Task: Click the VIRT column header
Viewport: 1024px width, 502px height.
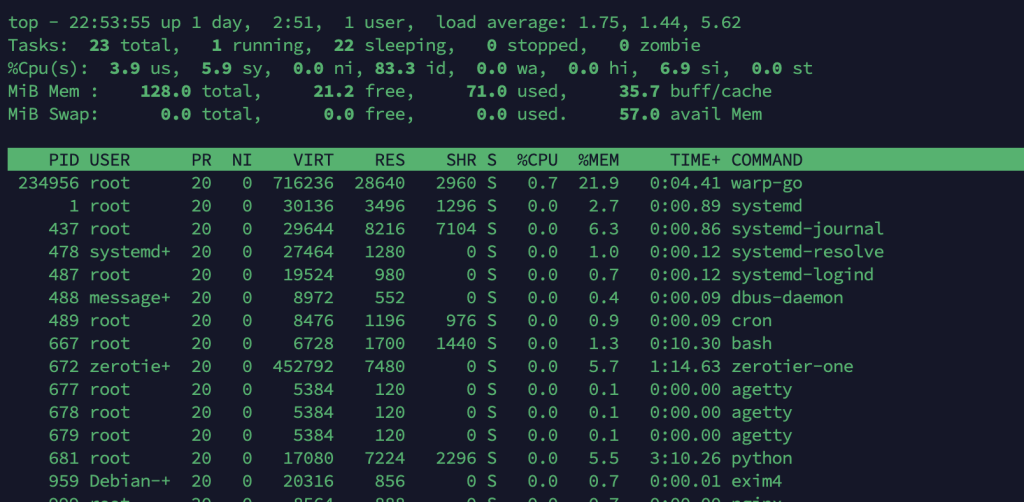Action: coord(313,160)
